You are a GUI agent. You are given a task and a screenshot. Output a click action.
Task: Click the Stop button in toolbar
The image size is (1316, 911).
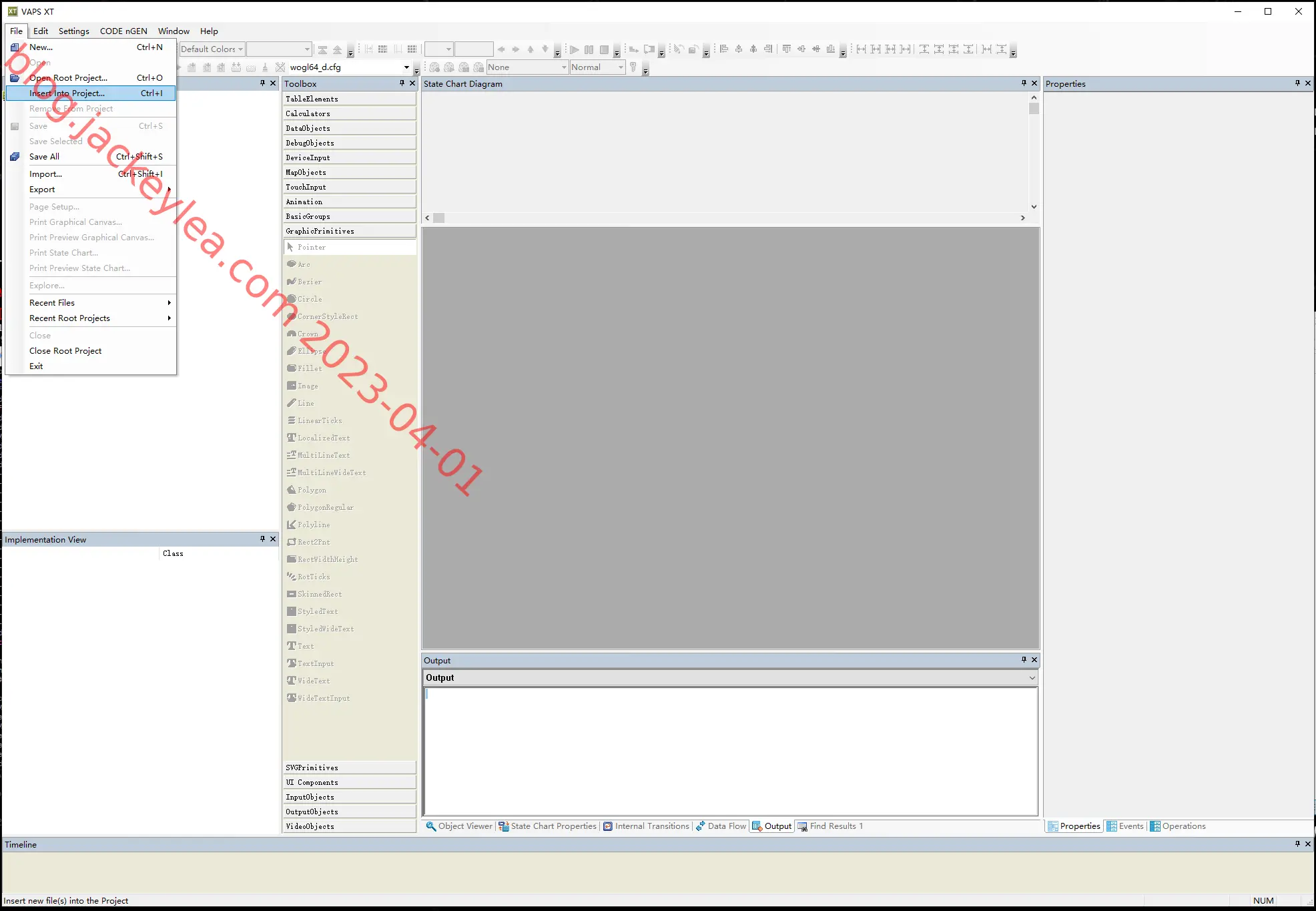pos(604,49)
